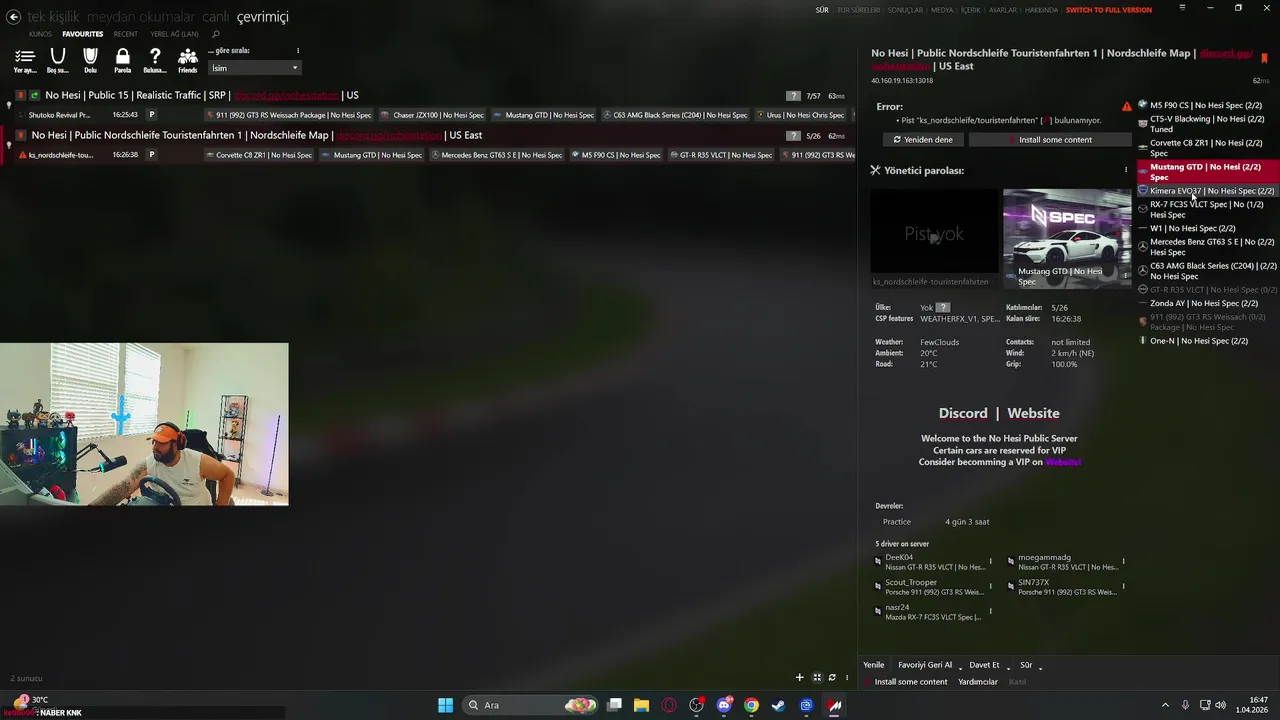Toggle the 'Dolu' full servers filter
Image resolution: width=1280 pixels, height=720 pixels.
(90, 60)
